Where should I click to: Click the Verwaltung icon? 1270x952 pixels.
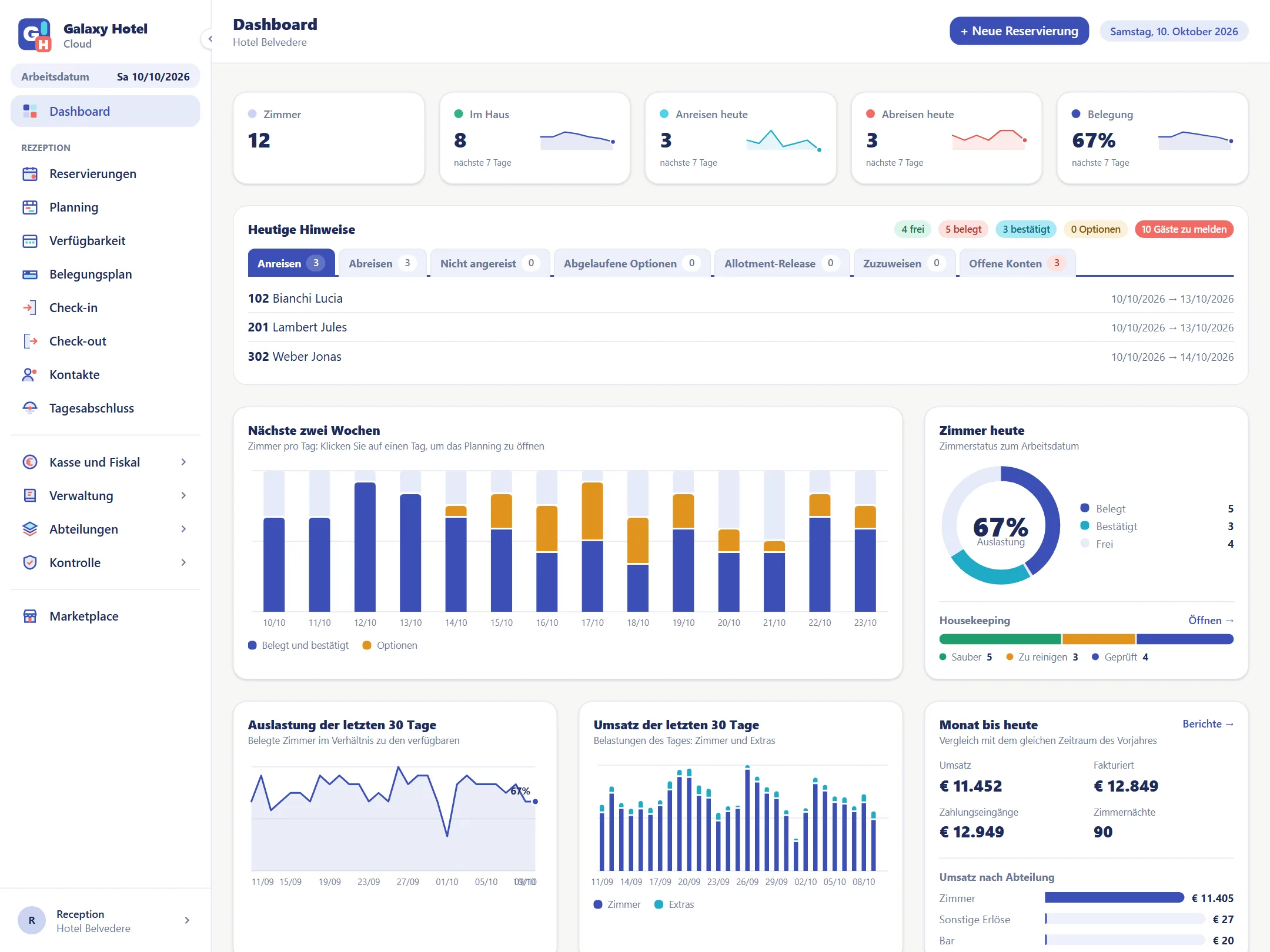[x=30, y=496]
